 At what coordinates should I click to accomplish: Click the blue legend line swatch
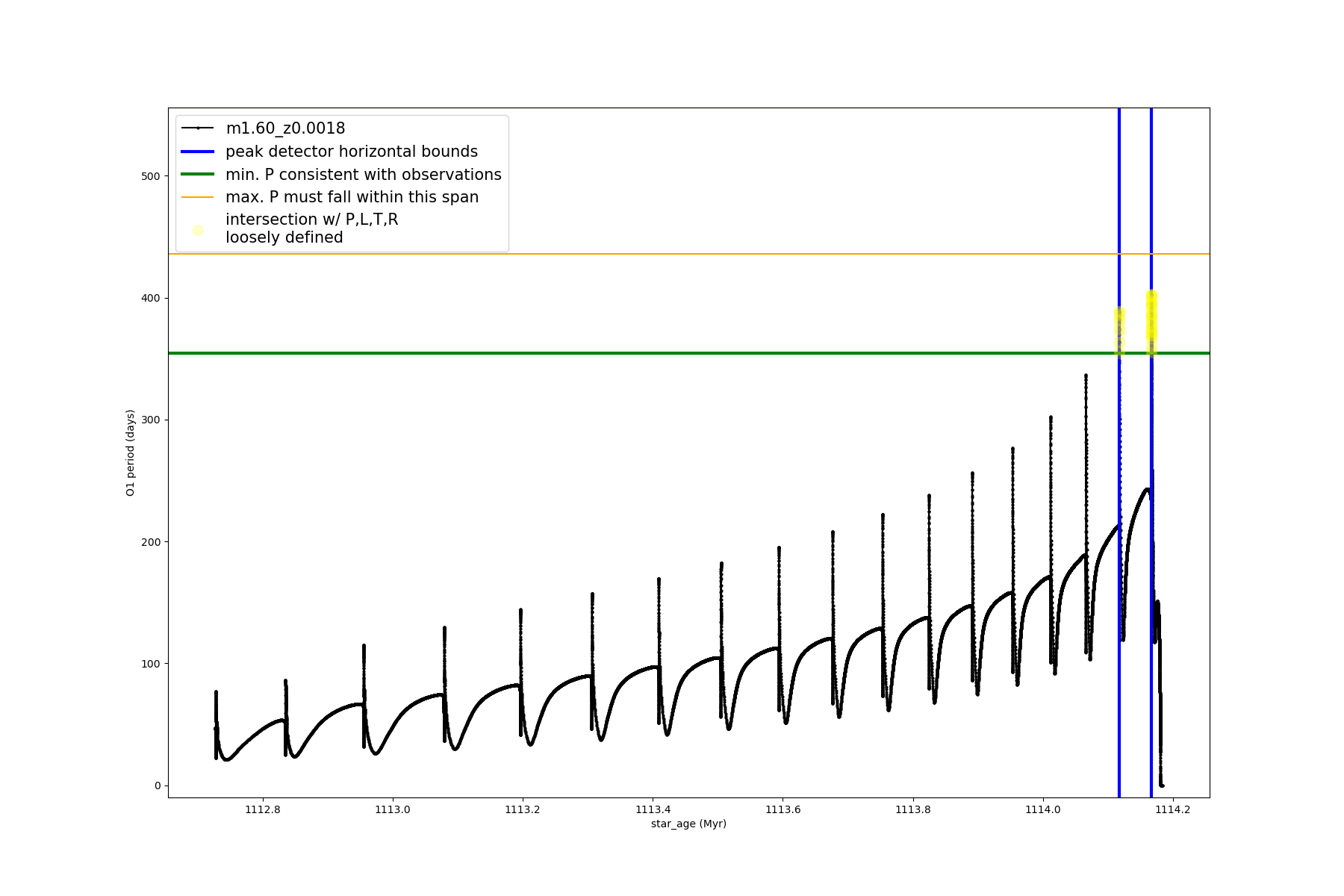198,152
